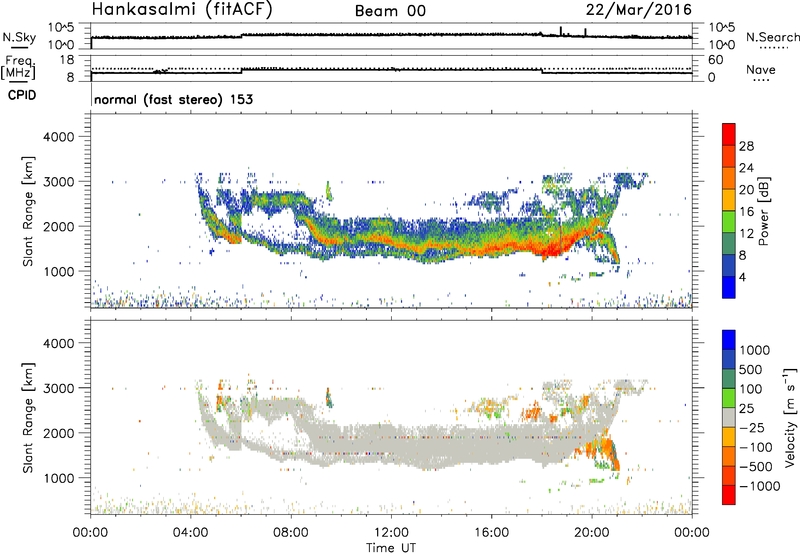Viewport: 800px width, 554px height.
Task: Click the '18' frequency axis tick
Action: [x=67, y=60]
